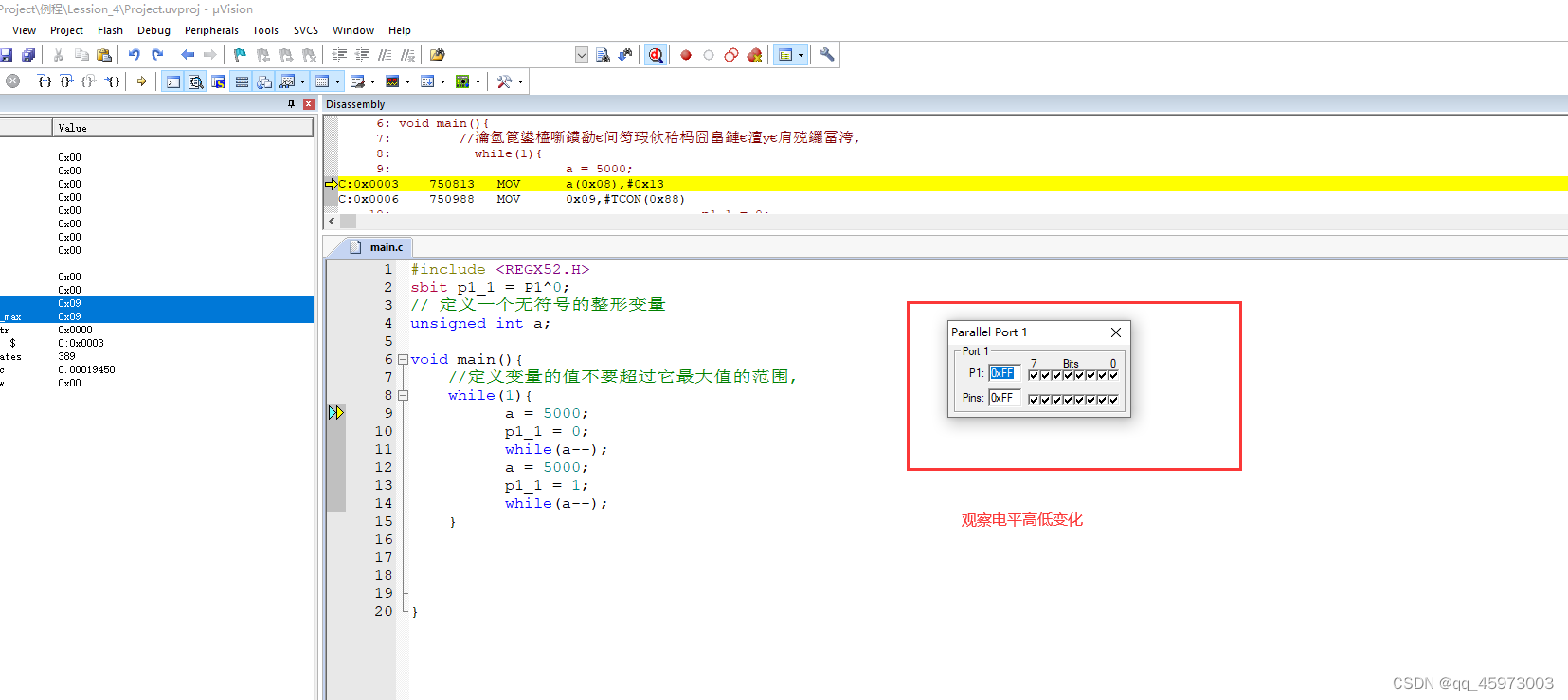Click the Disable All Breakpoints icon
1568x700 pixels.
click(731, 55)
